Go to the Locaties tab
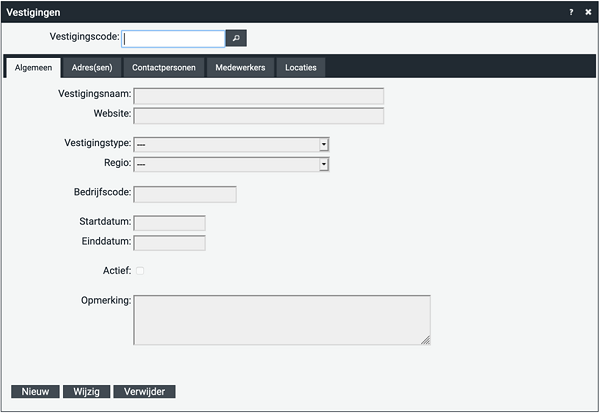The width and height of the screenshot is (600, 413). (301, 68)
